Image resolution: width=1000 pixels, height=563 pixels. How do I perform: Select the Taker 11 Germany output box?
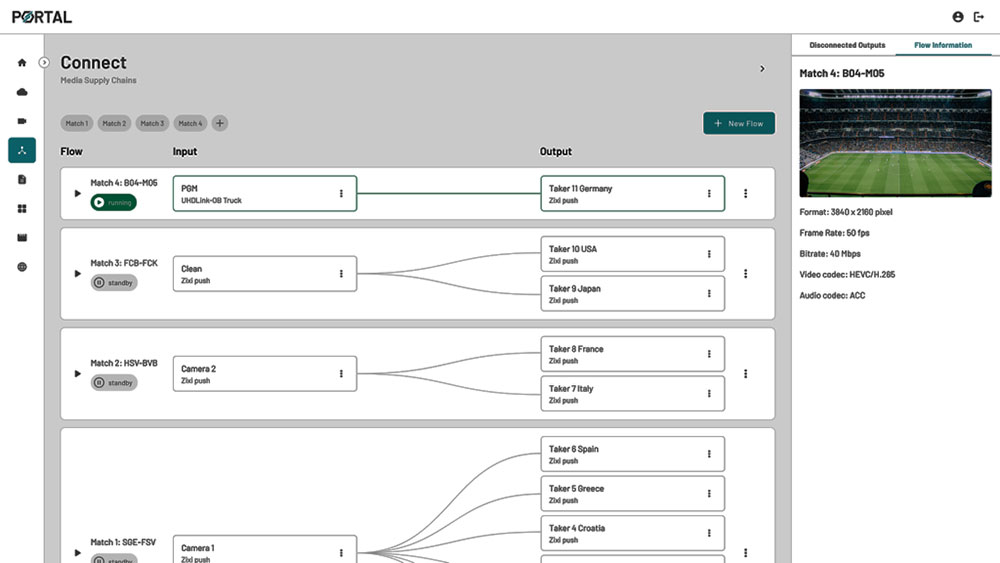click(x=633, y=193)
